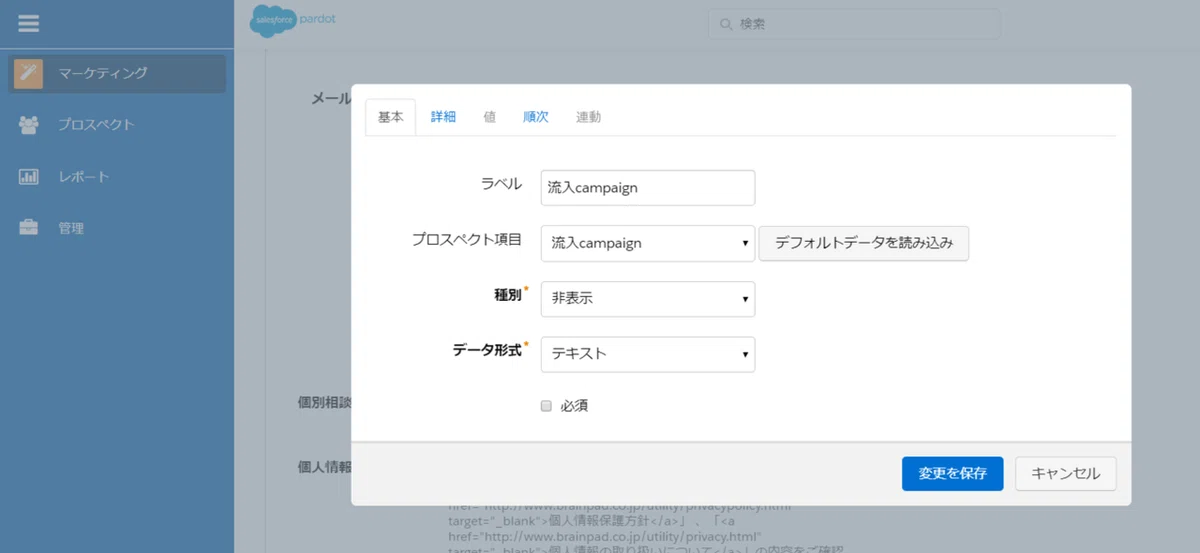
Task: Click the ラベル field label text
Action: tap(501, 183)
